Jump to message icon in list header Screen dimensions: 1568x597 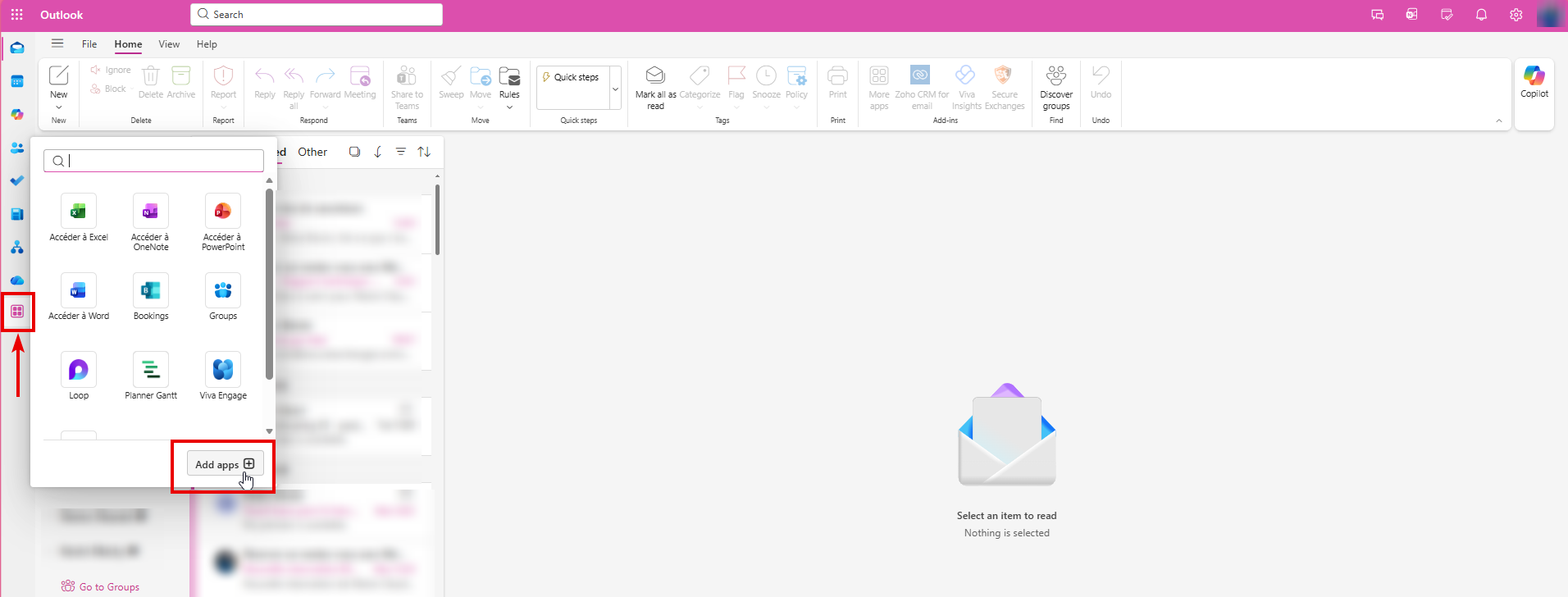377,152
